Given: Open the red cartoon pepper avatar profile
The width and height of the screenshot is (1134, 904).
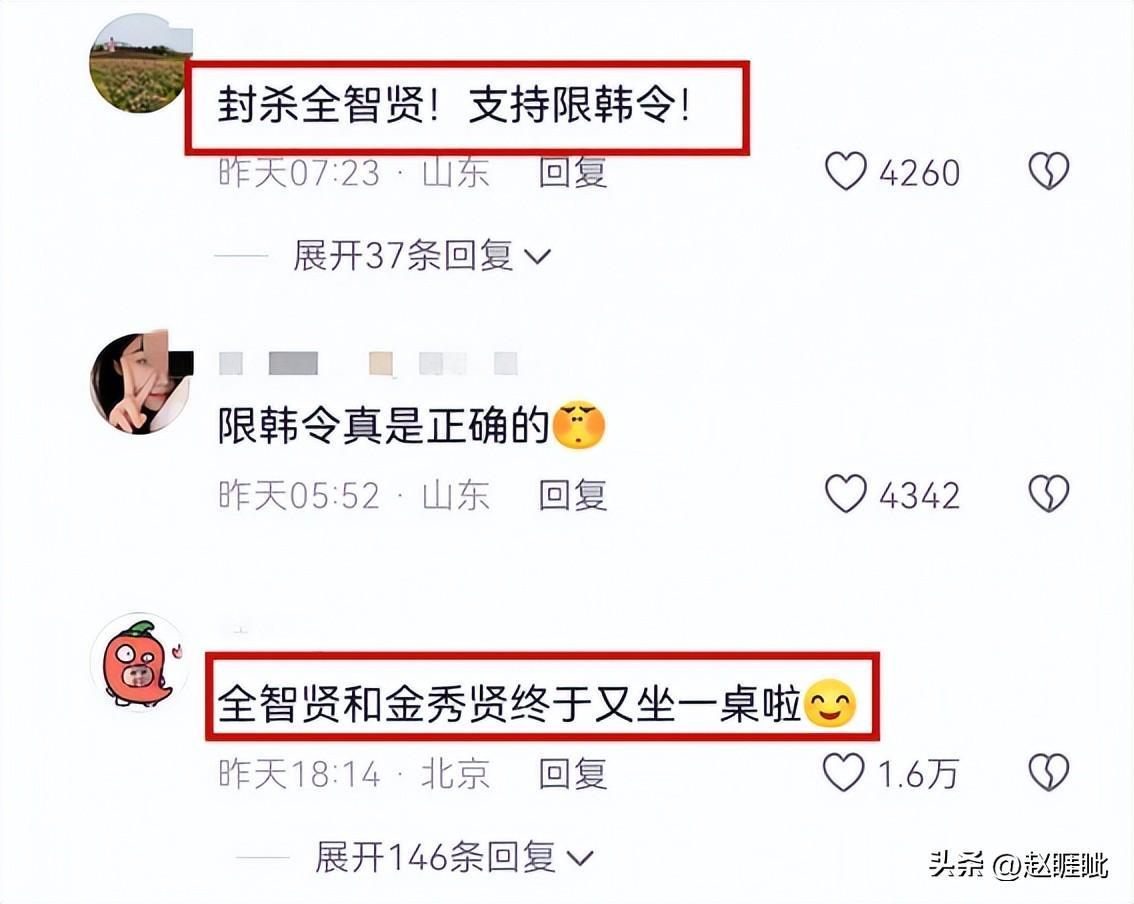Looking at the screenshot, I should pyautogui.click(x=140, y=662).
